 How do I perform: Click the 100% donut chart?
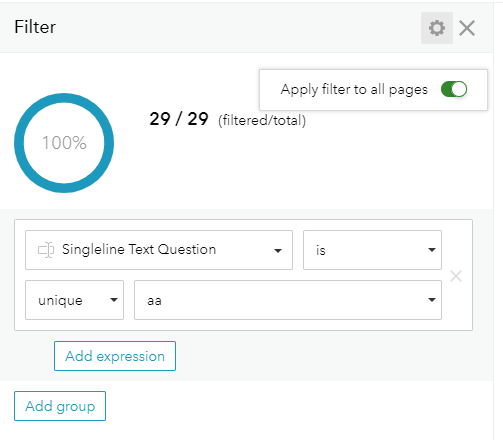click(x=64, y=143)
